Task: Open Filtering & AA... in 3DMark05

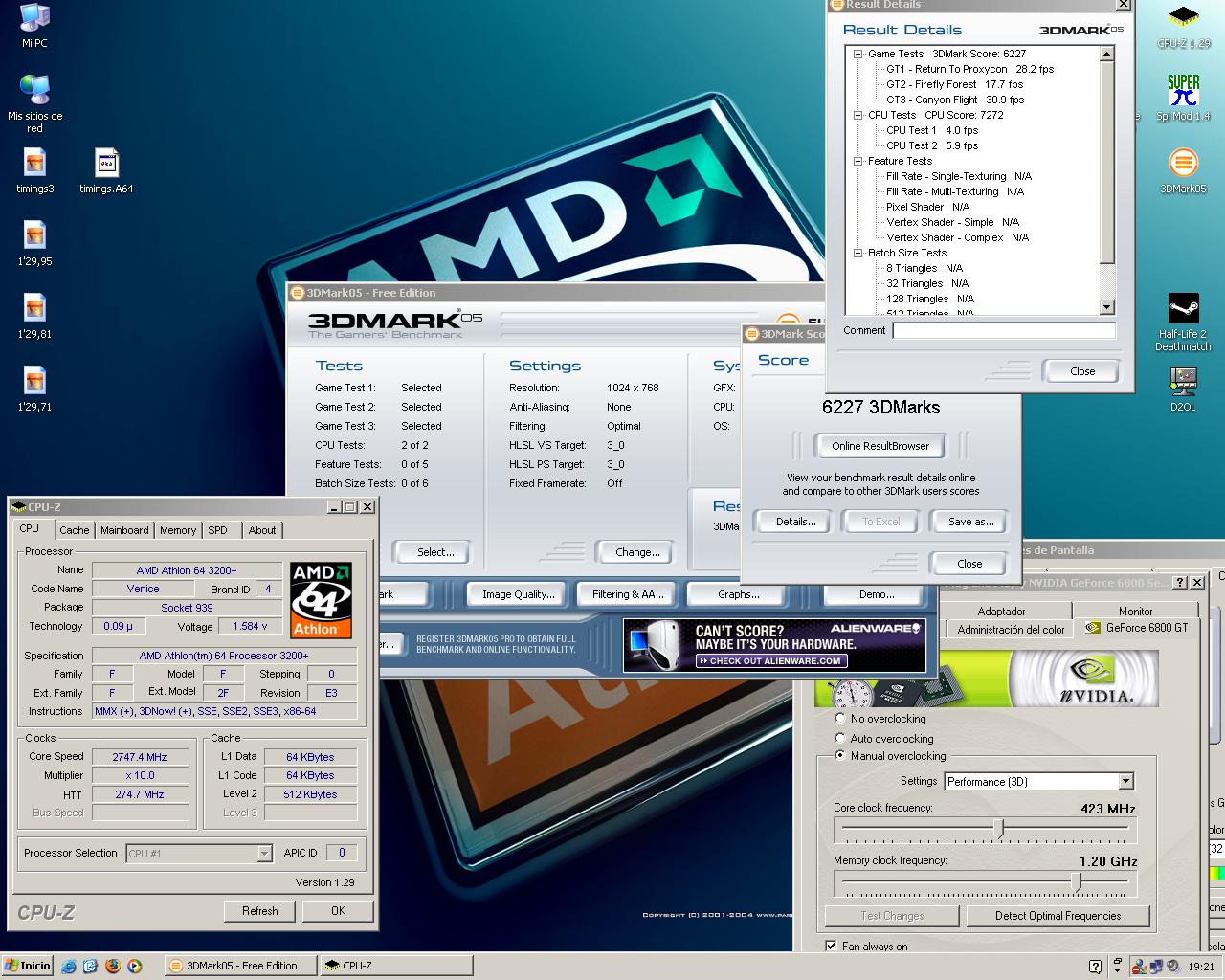Action: pyautogui.click(x=628, y=594)
